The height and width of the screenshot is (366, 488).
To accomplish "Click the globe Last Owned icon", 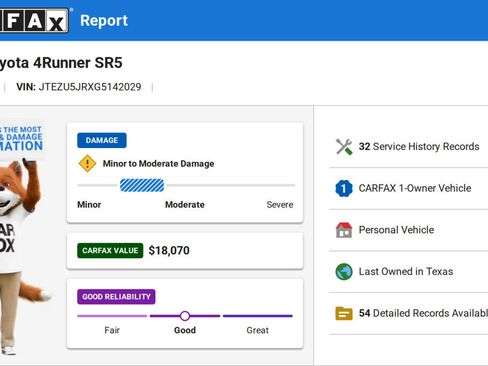I will coord(344,272).
